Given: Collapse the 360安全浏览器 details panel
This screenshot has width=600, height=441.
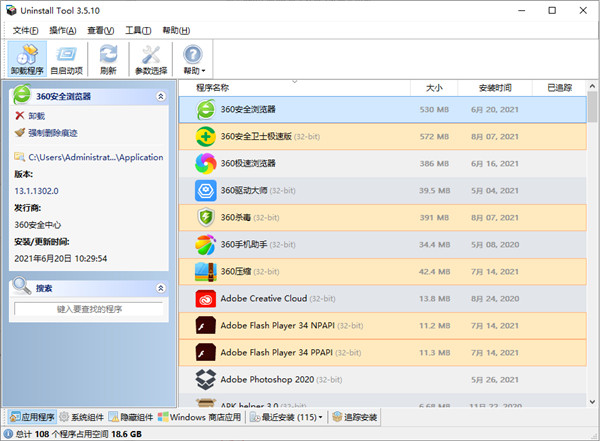Looking at the screenshot, I should tap(161, 97).
